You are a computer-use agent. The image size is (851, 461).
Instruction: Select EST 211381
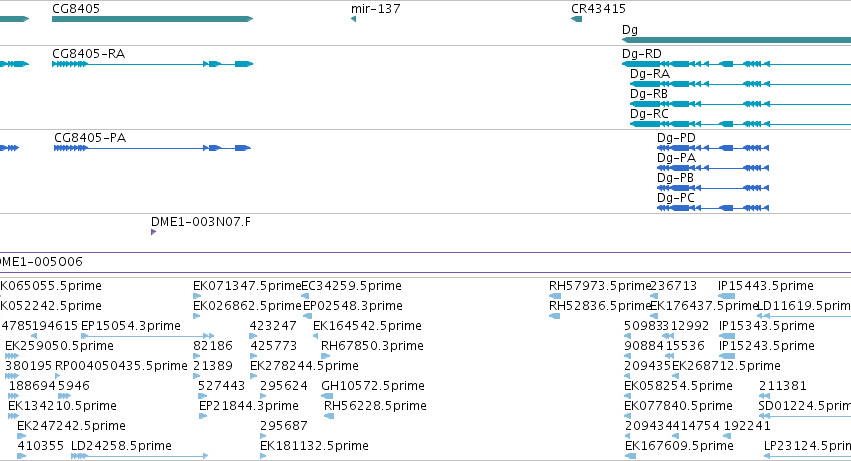point(783,386)
